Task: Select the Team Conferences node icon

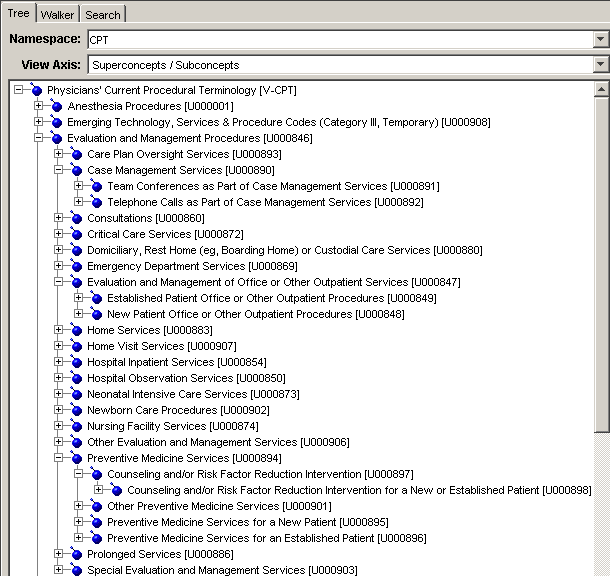Action: 96,186
